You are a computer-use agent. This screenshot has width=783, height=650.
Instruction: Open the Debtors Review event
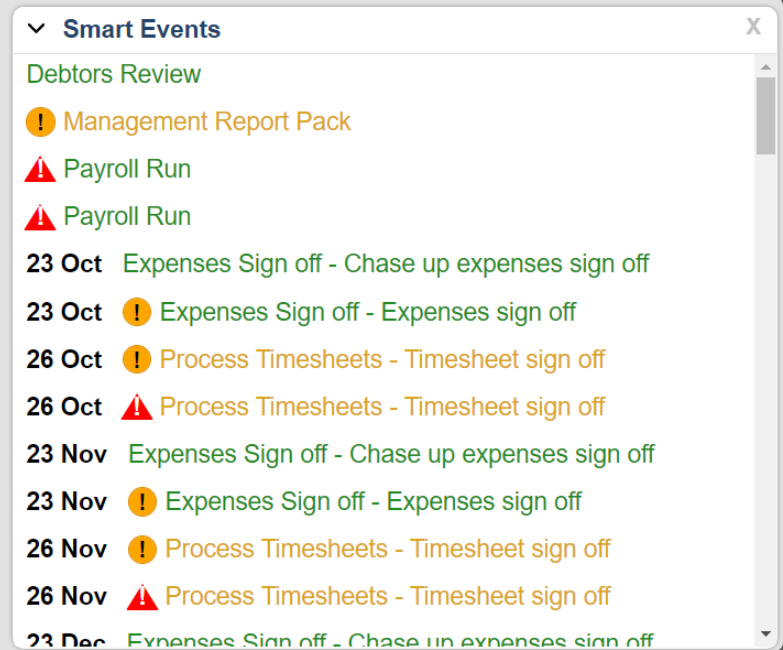tap(114, 74)
